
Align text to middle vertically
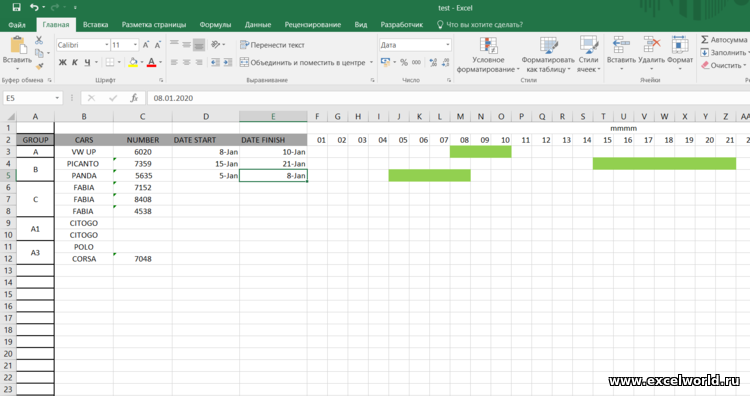click(x=187, y=44)
